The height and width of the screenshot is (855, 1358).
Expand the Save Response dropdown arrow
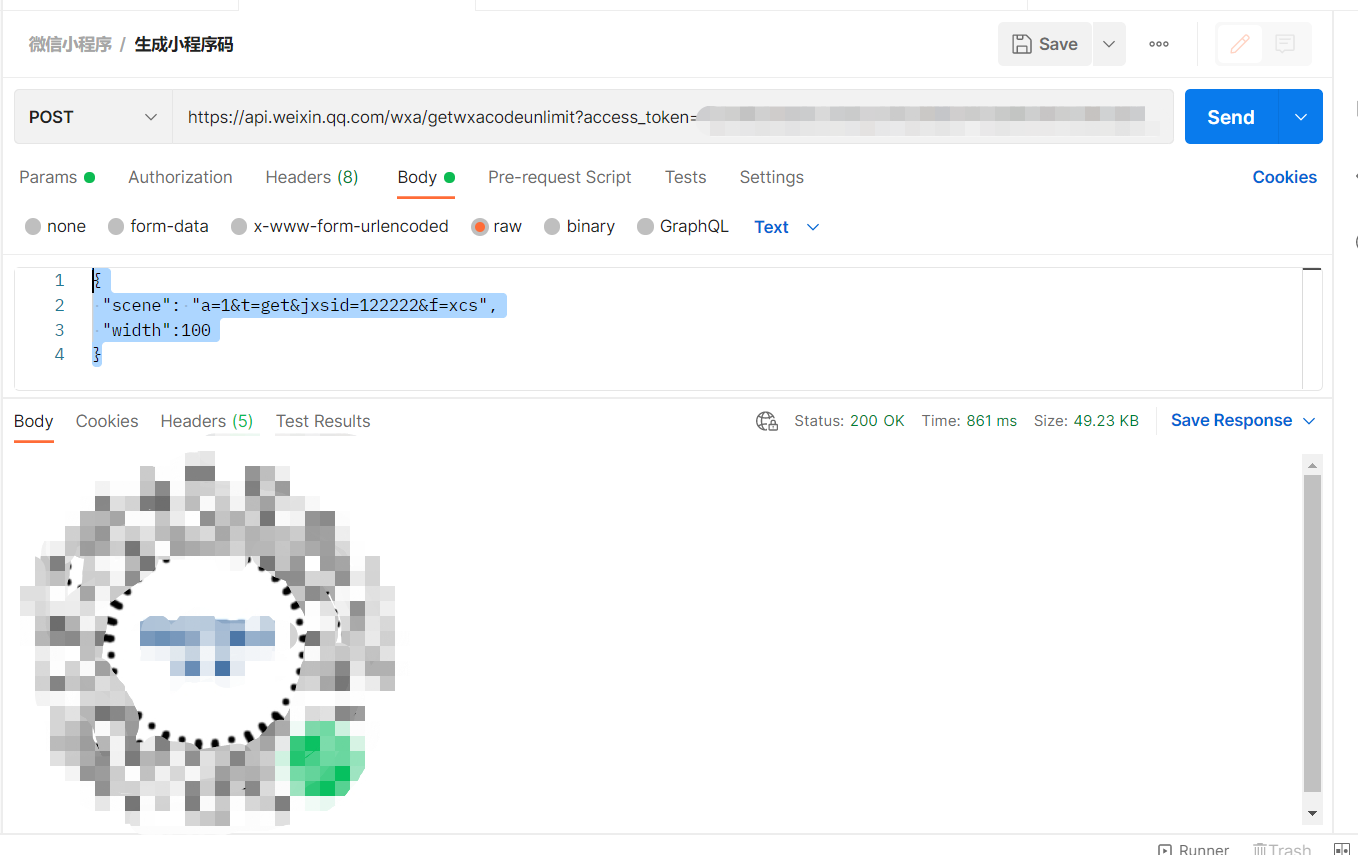click(x=1308, y=421)
